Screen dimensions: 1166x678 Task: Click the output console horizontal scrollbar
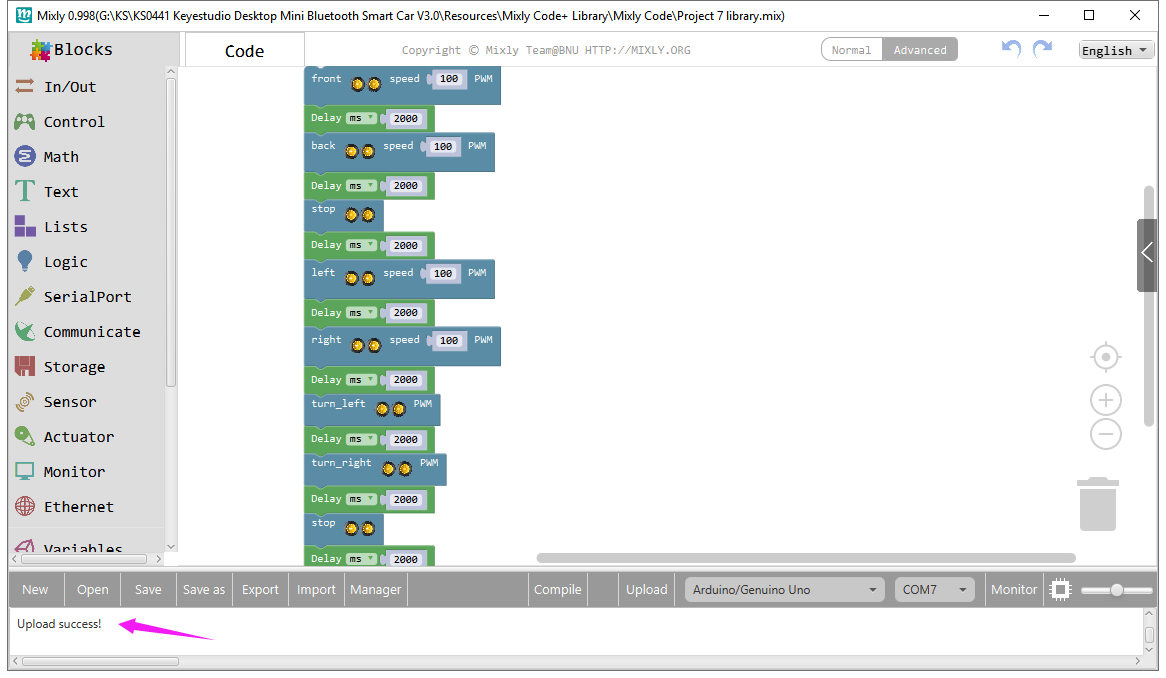(100, 661)
